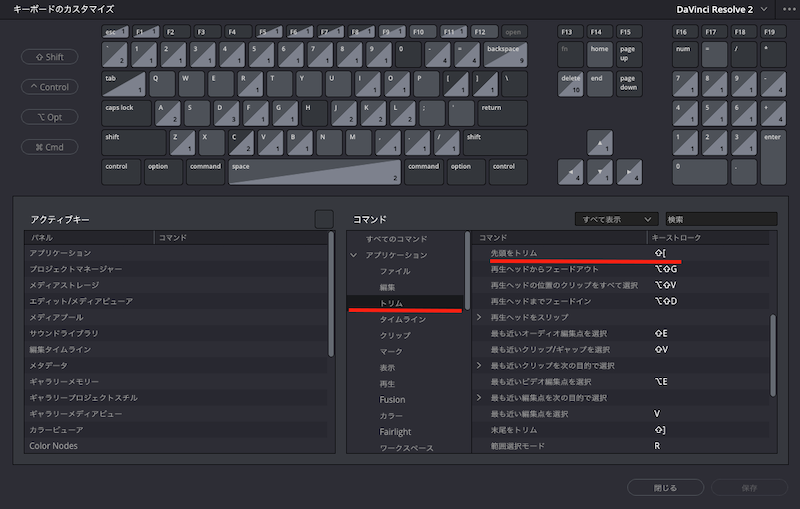Open the three-dot options menu
The height and width of the screenshot is (509, 800).
pos(789,9)
